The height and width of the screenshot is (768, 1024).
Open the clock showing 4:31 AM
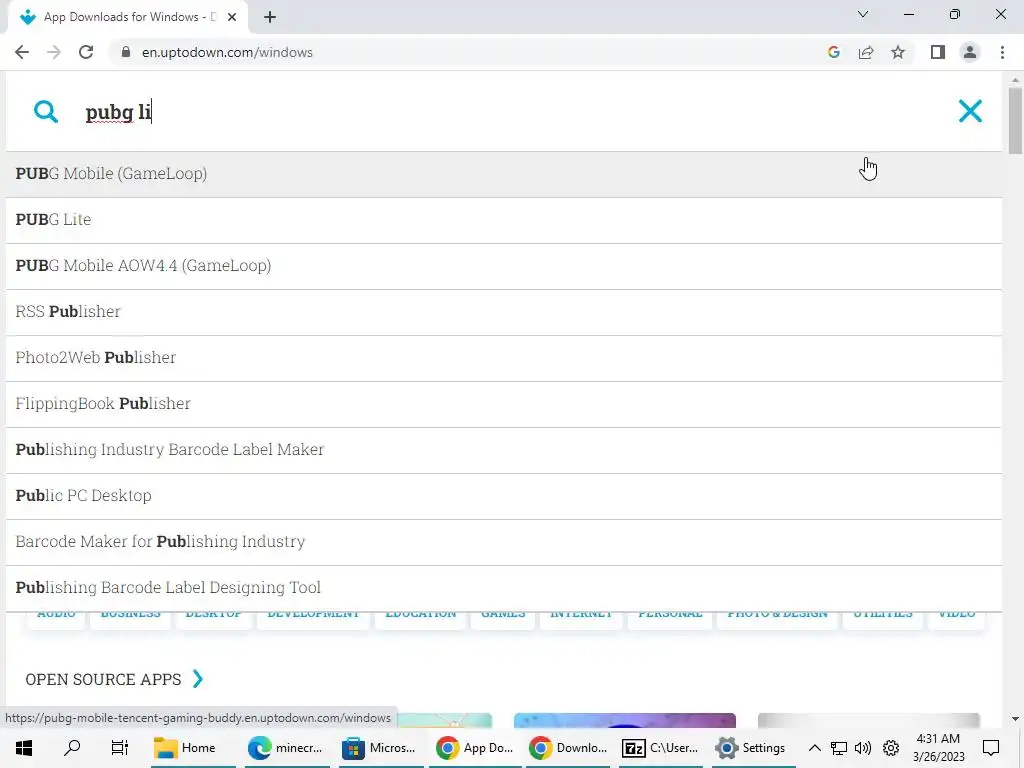pyautogui.click(x=938, y=748)
